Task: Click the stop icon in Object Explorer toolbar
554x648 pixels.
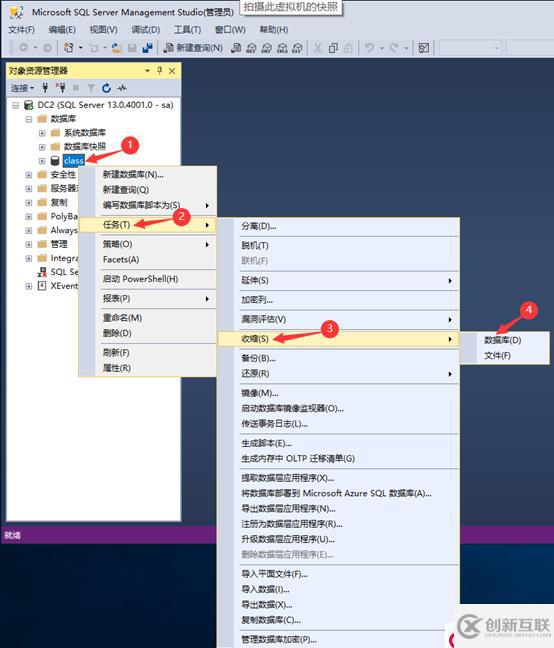Action: pos(76,88)
